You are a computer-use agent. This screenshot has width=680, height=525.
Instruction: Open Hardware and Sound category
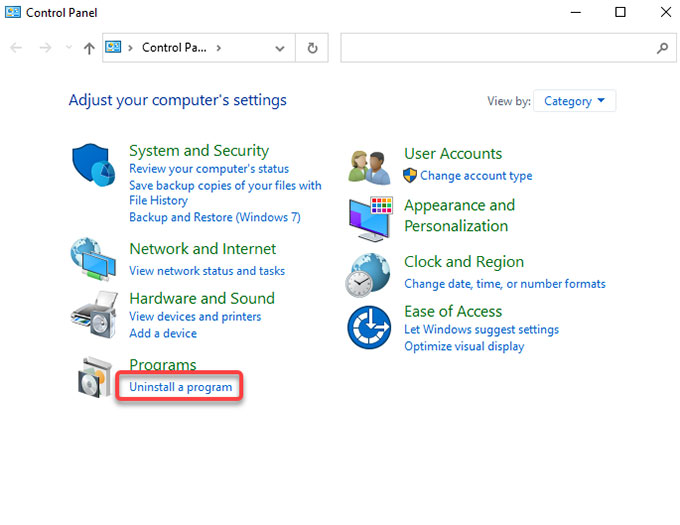202,298
